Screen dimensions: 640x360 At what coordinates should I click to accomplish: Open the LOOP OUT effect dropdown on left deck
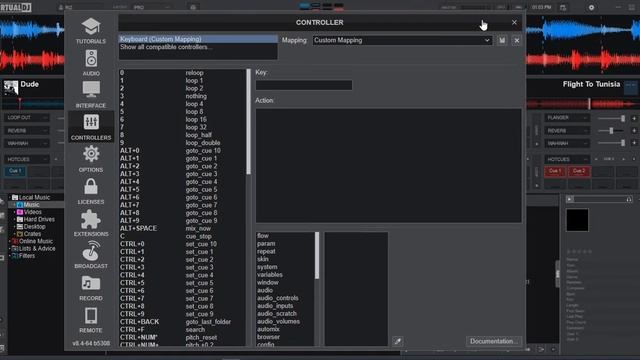[27, 118]
